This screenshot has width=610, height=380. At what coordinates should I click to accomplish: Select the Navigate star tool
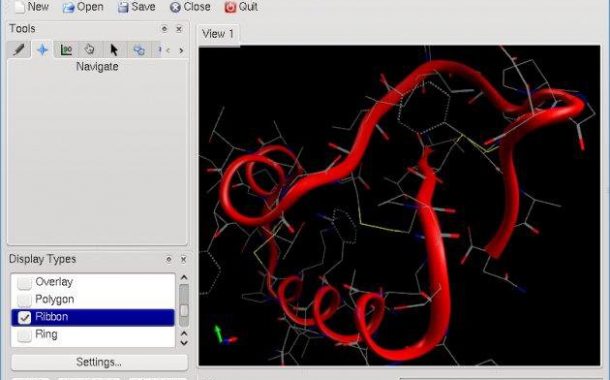(x=42, y=50)
